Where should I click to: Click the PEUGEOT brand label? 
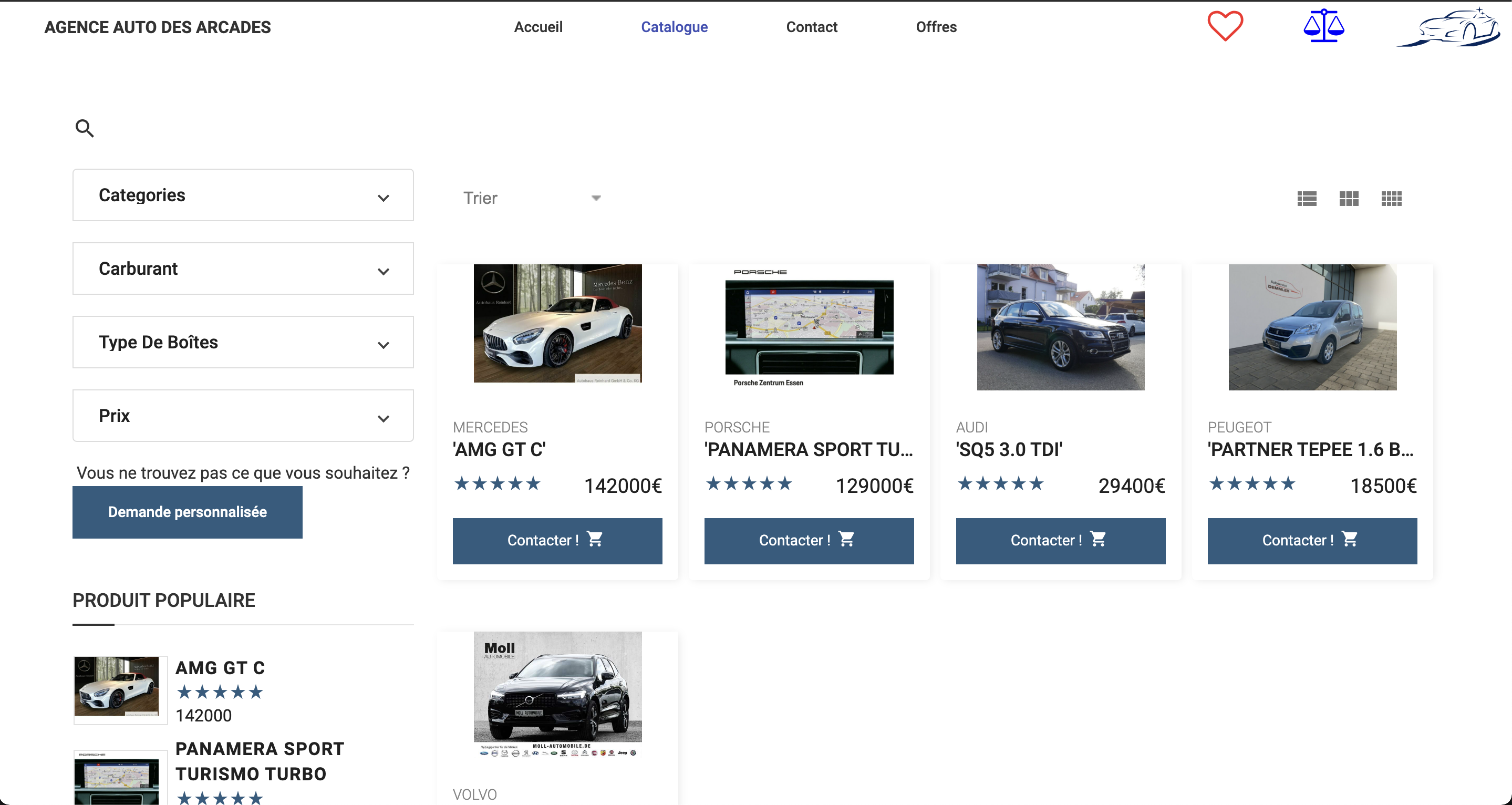[1240, 427]
